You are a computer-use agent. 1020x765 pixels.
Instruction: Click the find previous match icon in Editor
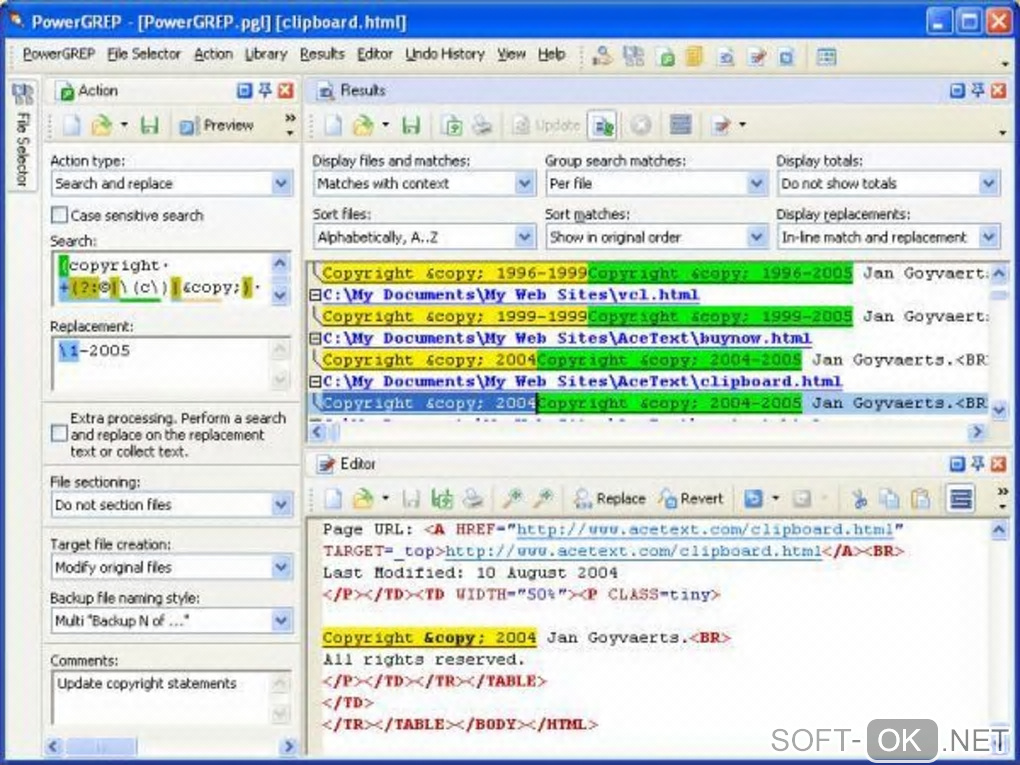pos(513,499)
